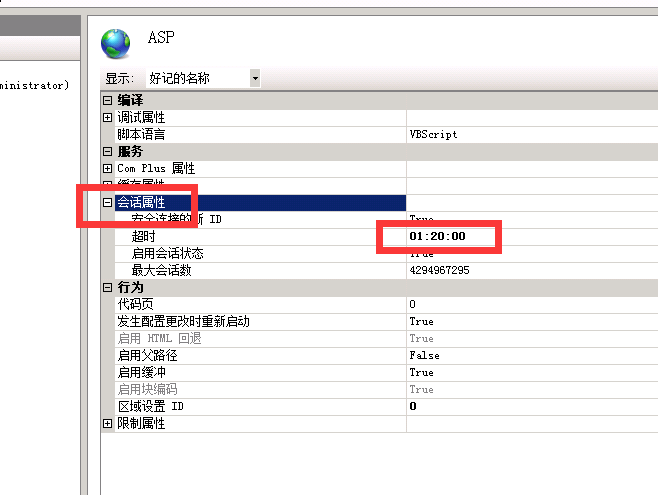The image size is (658, 495).
Task: Click the 4294967295 value
Action: point(439,270)
